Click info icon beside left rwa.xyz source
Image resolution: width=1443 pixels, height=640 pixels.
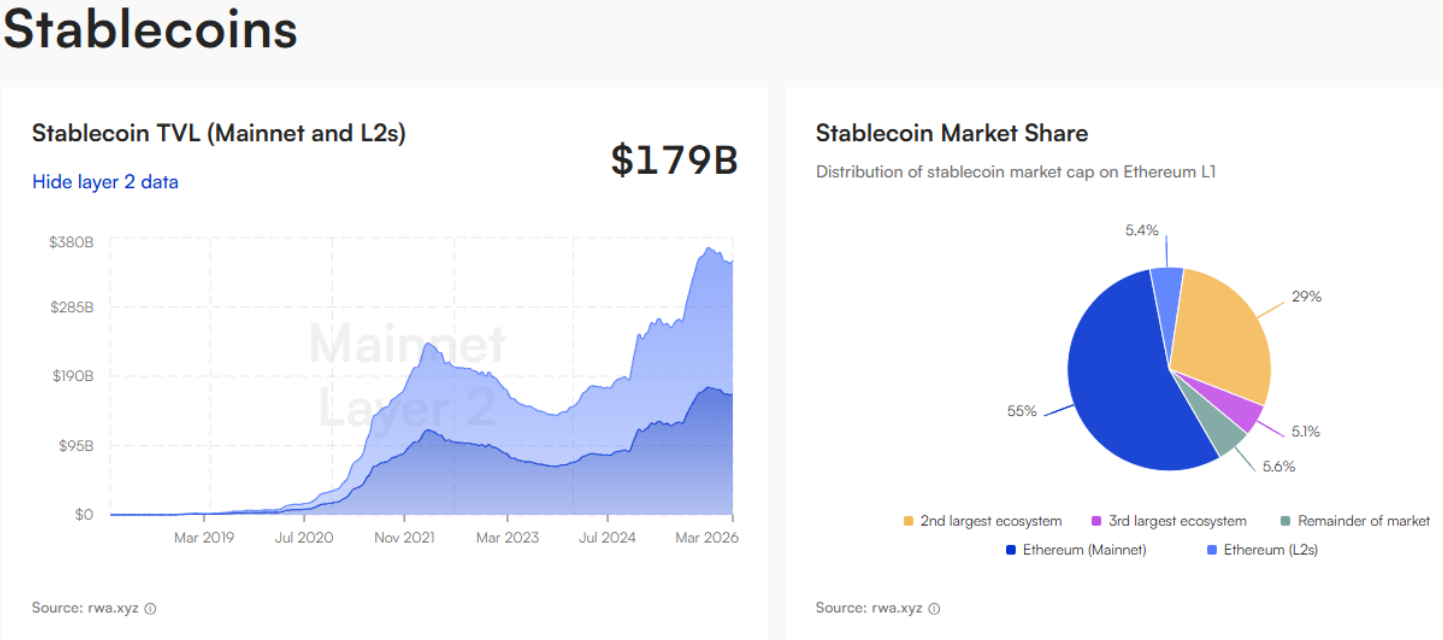150,608
